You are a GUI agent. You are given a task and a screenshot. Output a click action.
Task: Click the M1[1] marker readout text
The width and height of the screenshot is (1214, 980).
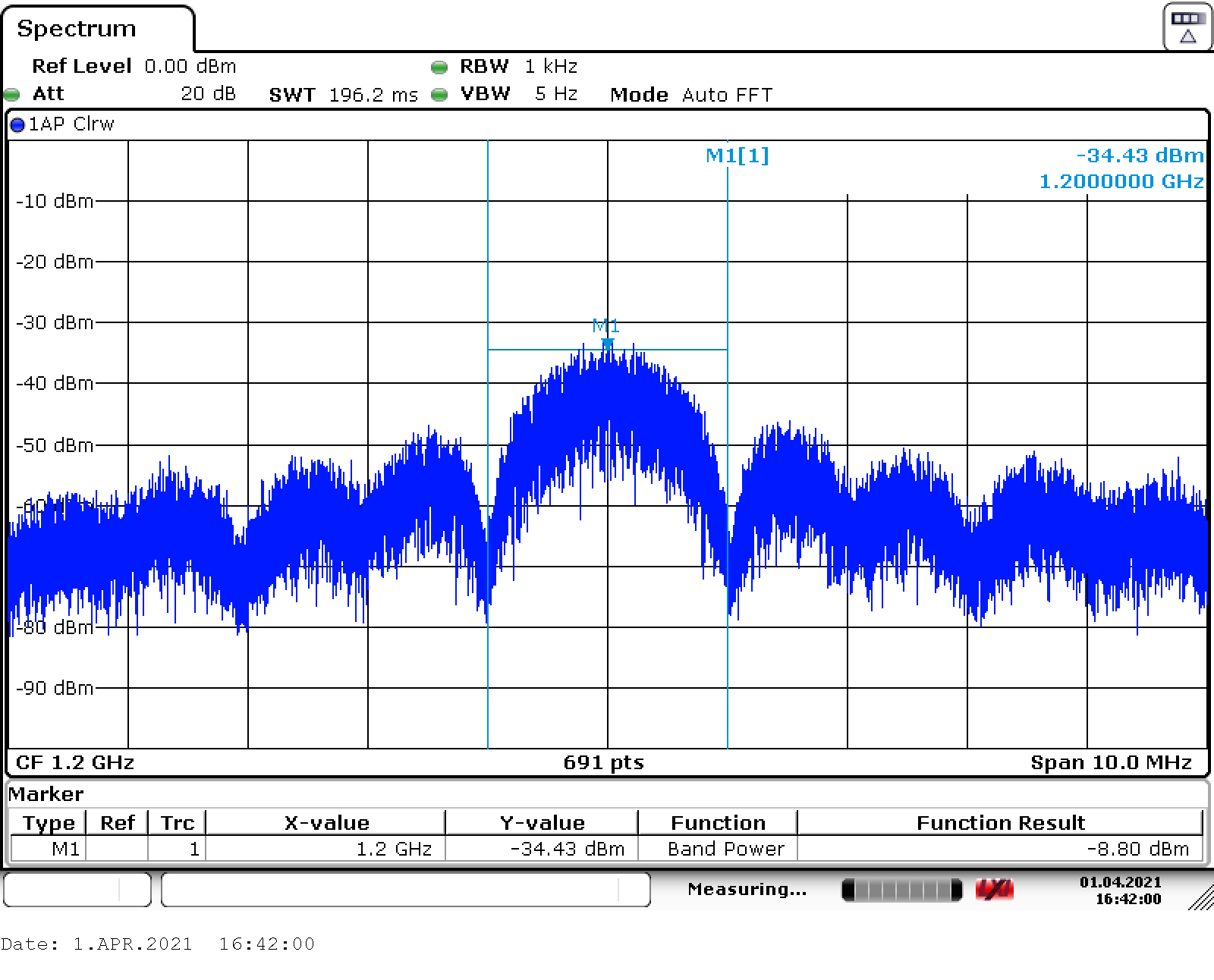tap(737, 155)
